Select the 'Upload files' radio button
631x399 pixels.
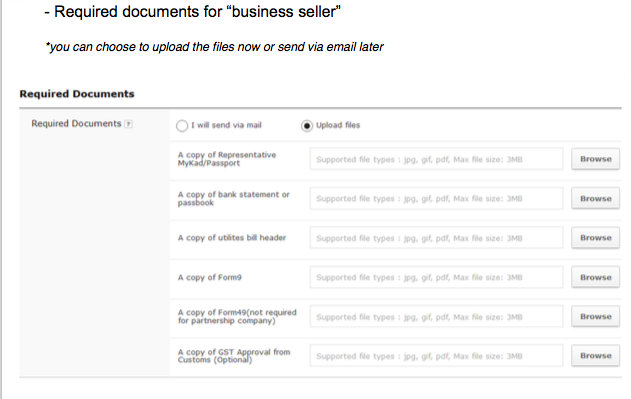pos(307,126)
